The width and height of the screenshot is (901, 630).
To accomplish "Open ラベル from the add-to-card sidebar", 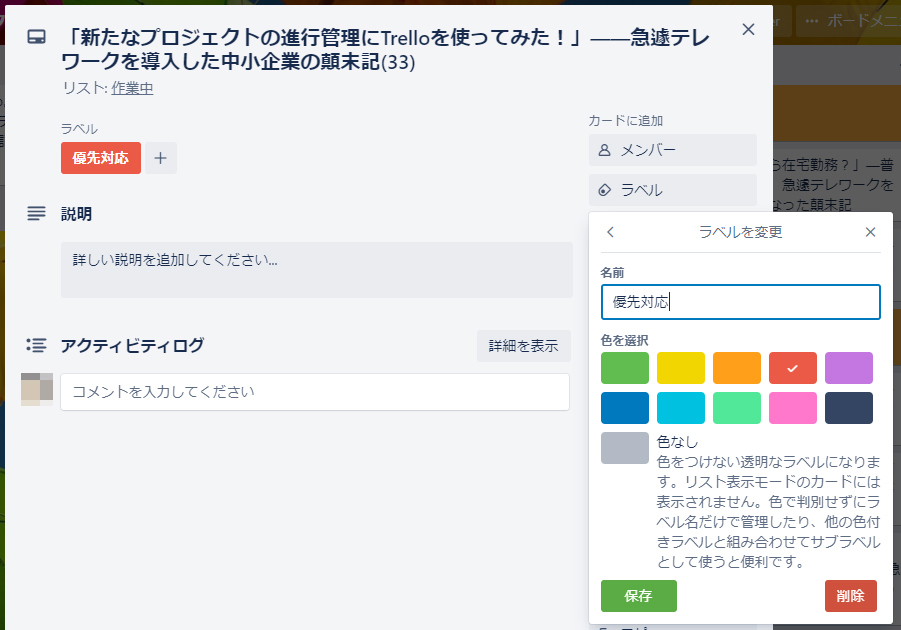I will point(672,190).
